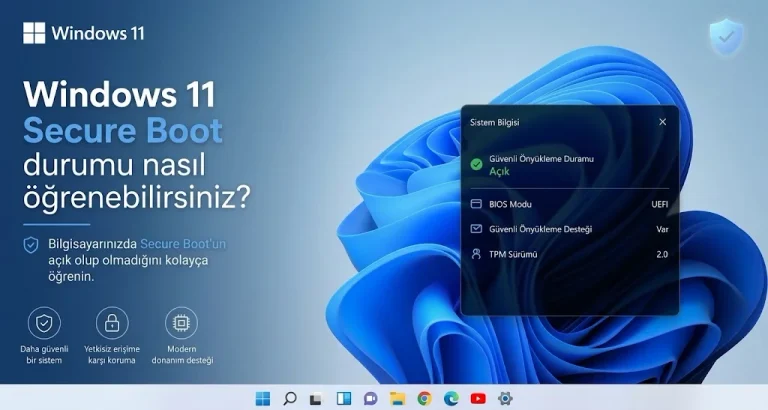The width and height of the screenshot is (768, 410).
Task: Launch Google Chrome from the taskbar
Action: click(424, 398)
